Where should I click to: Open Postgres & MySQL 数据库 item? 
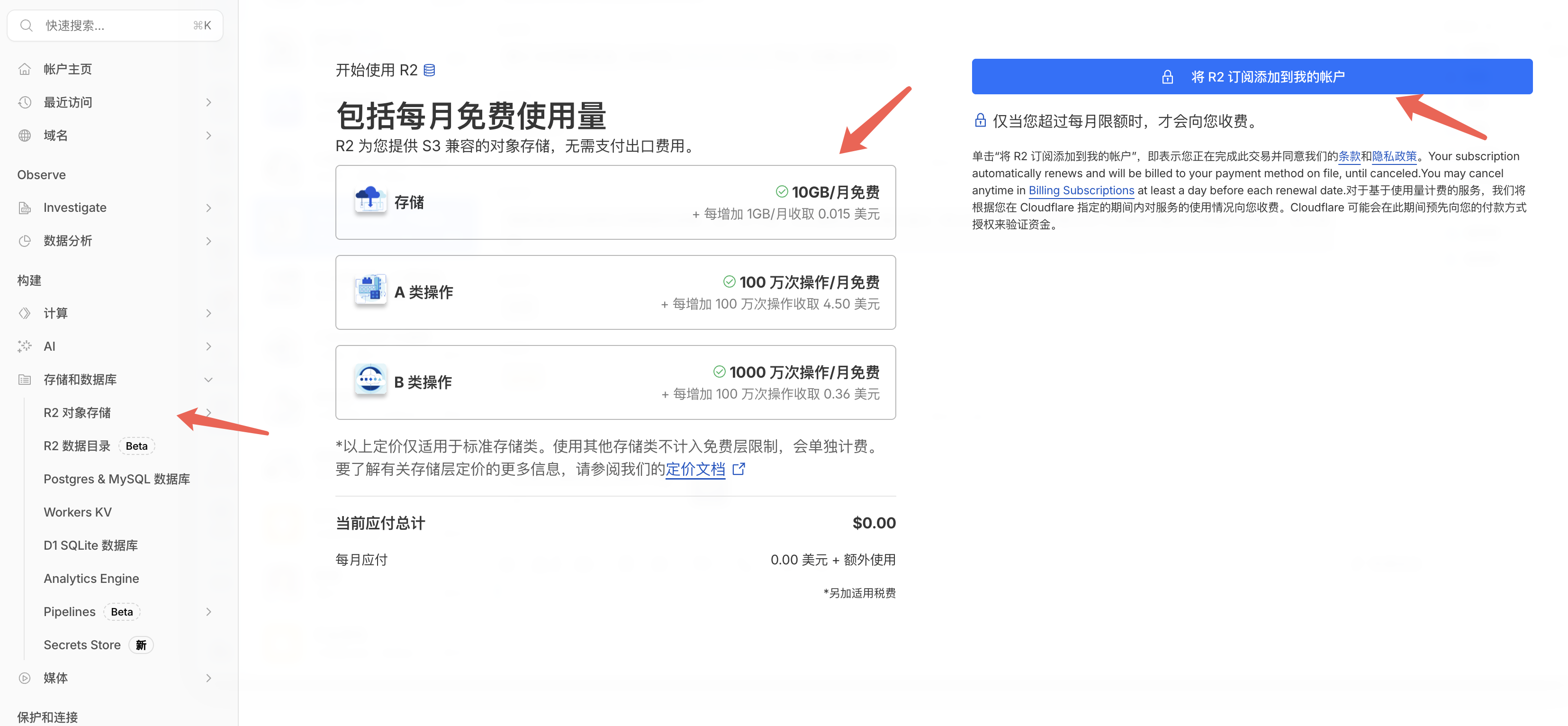tap(117, 479)
